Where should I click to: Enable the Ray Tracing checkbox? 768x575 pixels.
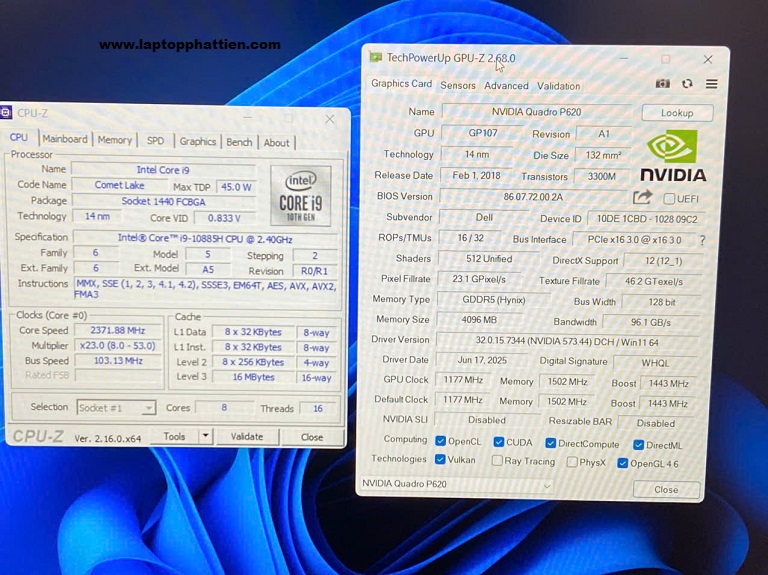click(x=497, y=461)
